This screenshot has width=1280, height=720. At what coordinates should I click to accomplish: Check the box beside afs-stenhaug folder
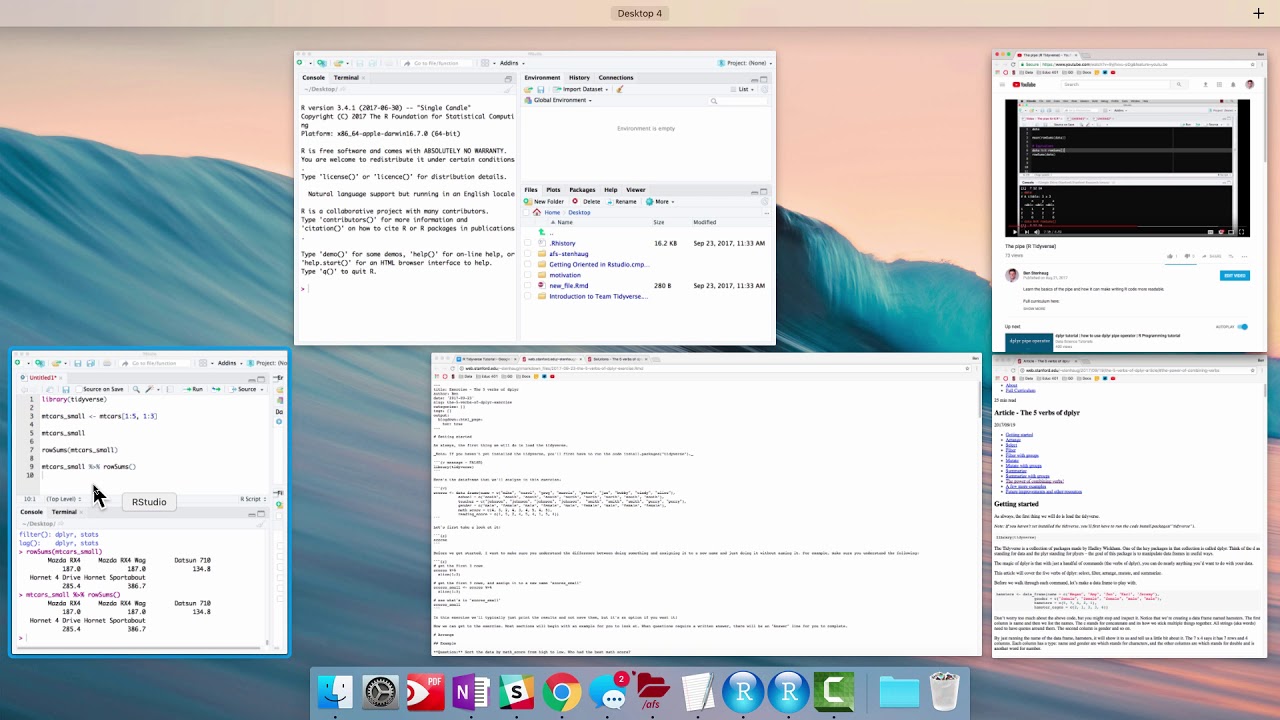point(528,254)
